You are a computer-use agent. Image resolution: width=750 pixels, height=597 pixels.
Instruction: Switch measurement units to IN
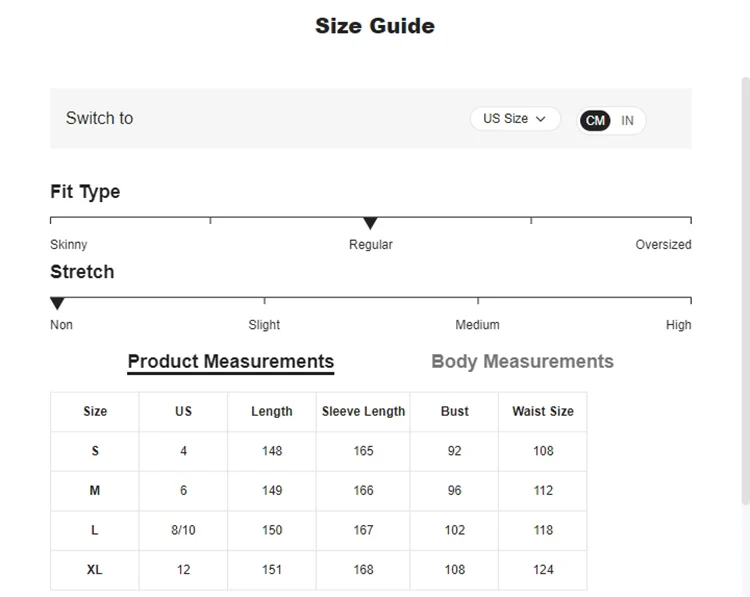tap(628, 121)
